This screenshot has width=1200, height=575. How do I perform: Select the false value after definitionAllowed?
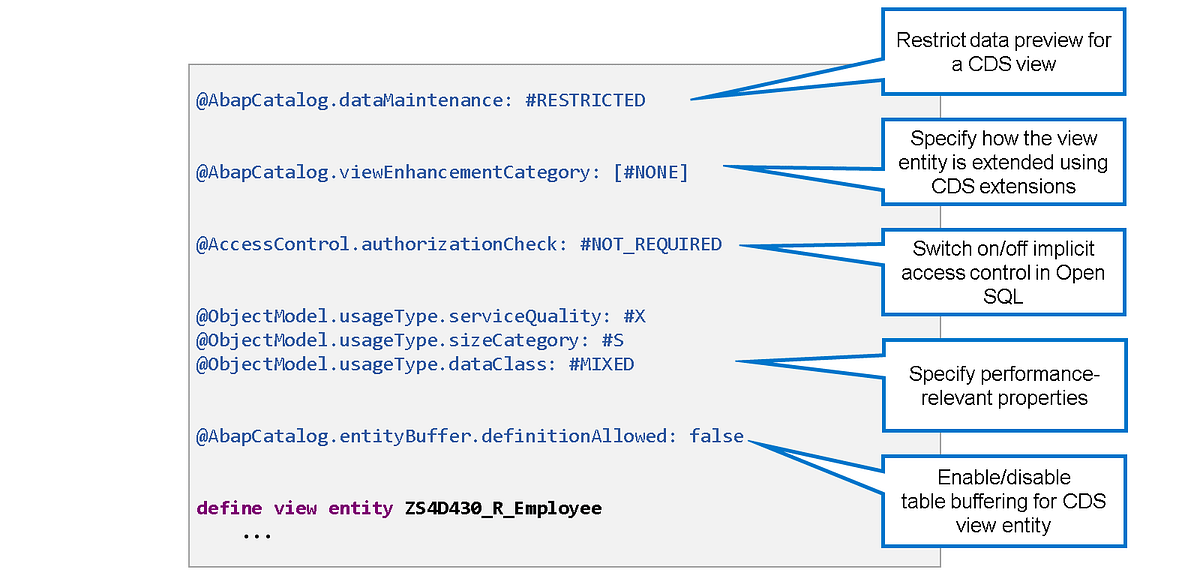(717, 436)
